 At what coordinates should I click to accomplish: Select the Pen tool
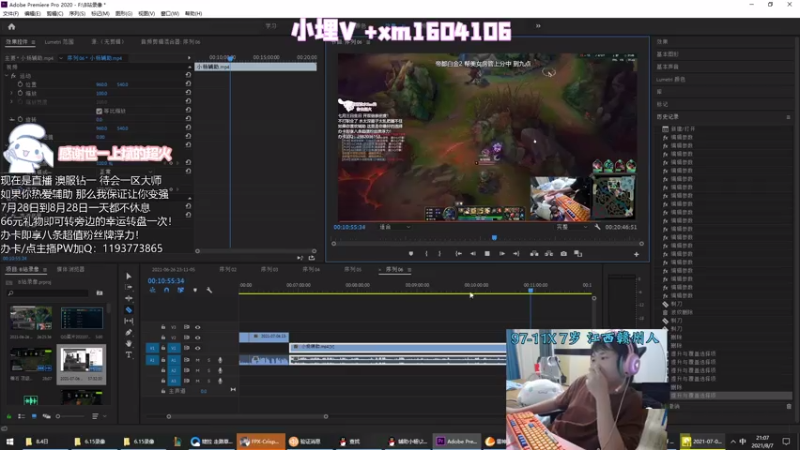[x=129, y=332]
